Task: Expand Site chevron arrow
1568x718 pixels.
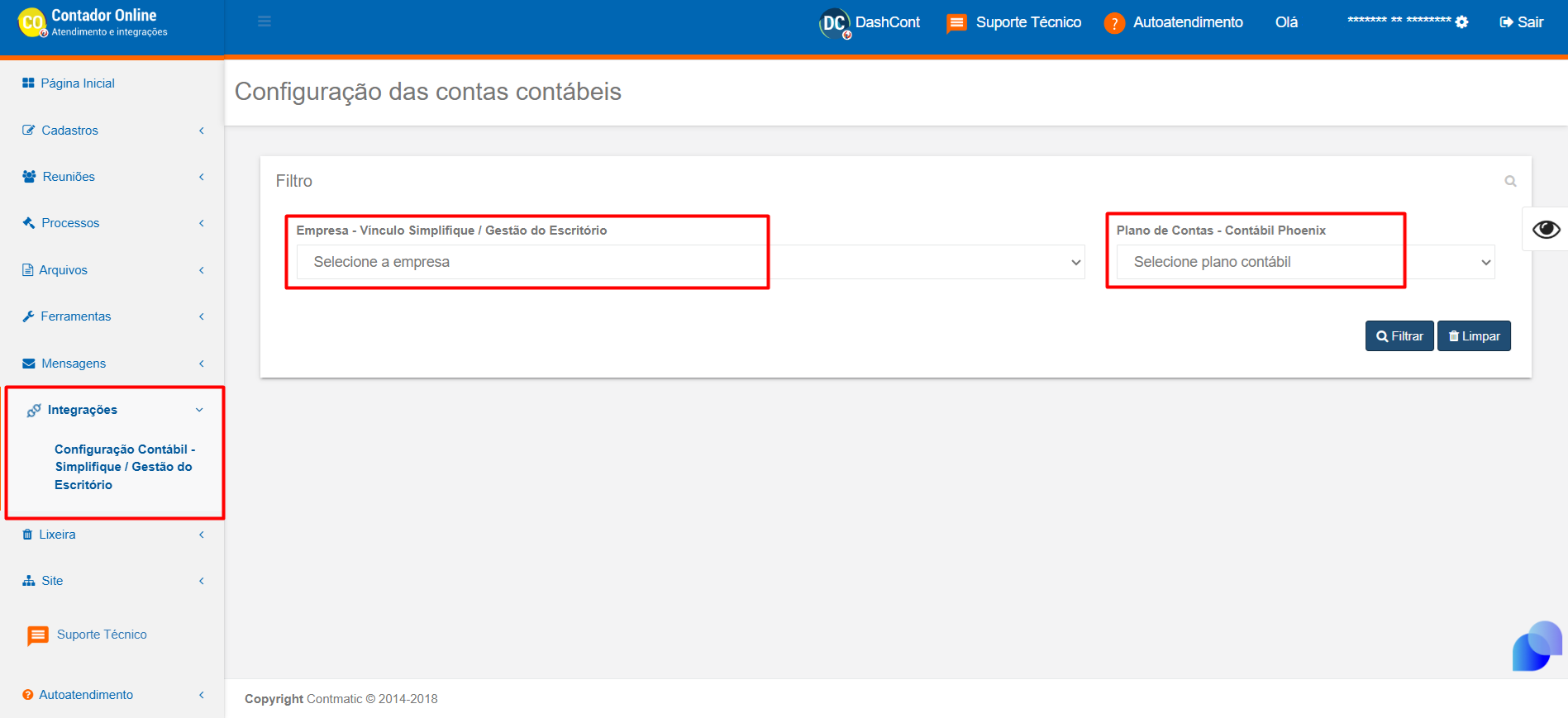Action: [201, 581]
